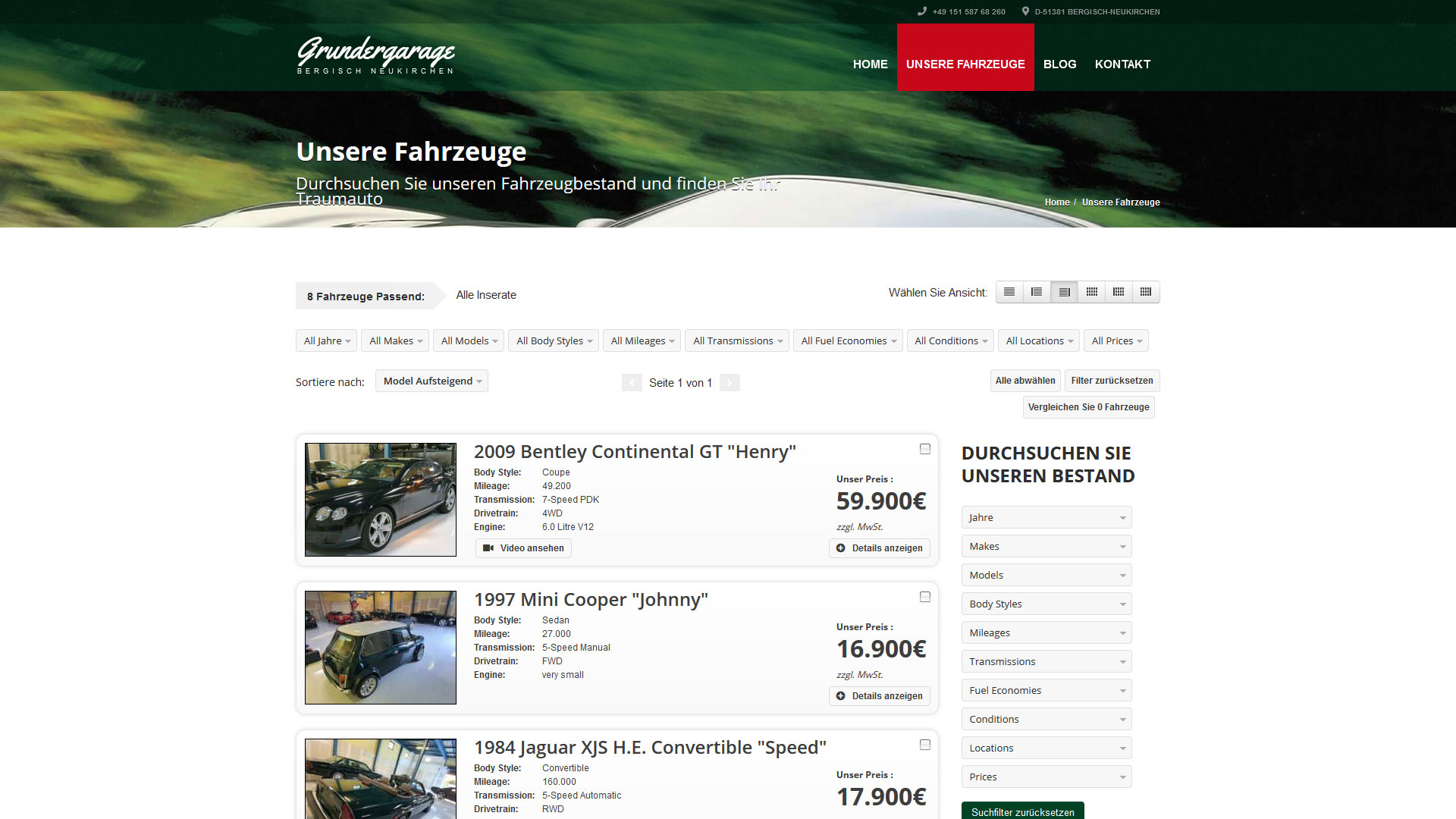
Task: Select grid view with right sidebar icon
Action: pos(1146,292)
